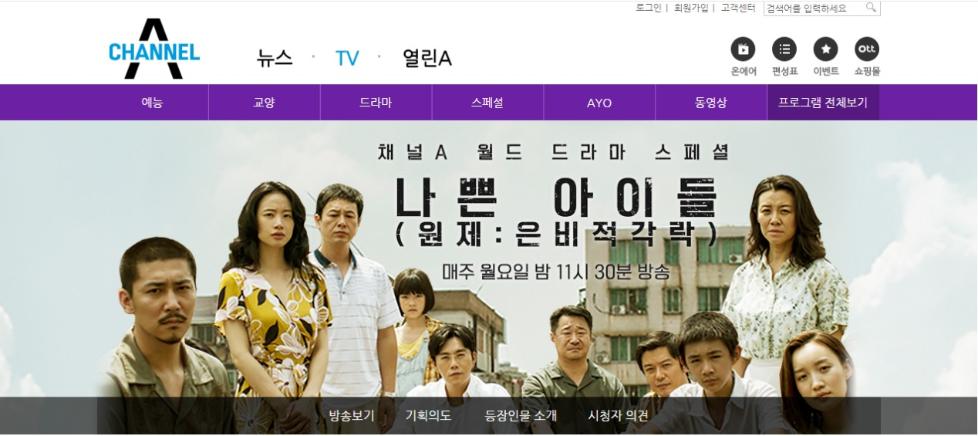
Task: Select the 열린A top menu
Action: 427,58
